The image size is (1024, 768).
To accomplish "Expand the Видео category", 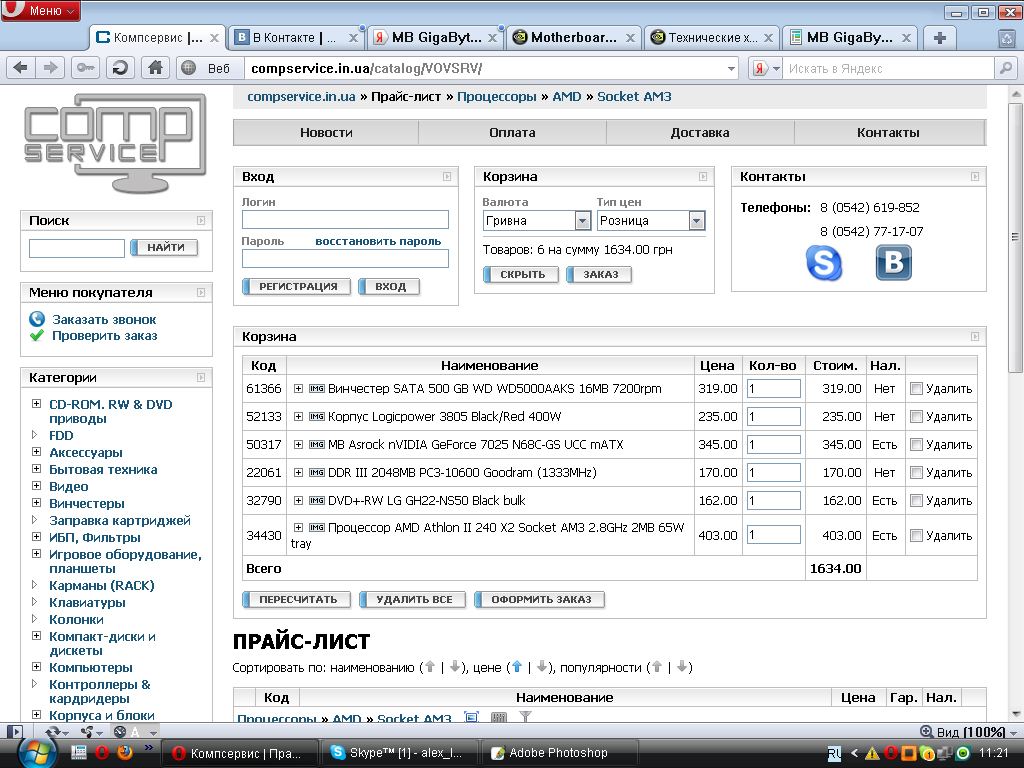I will point(37,485).
